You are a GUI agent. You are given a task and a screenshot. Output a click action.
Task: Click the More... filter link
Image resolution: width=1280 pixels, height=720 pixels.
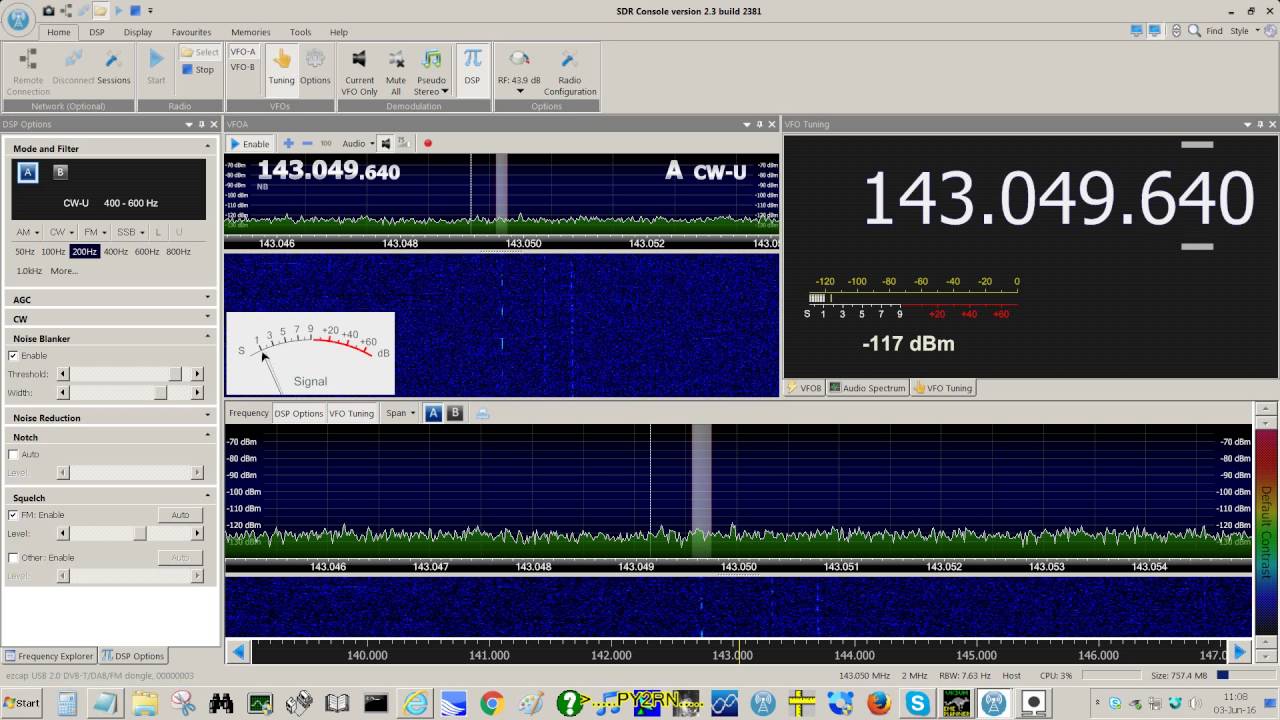click(x=64, y=271)
